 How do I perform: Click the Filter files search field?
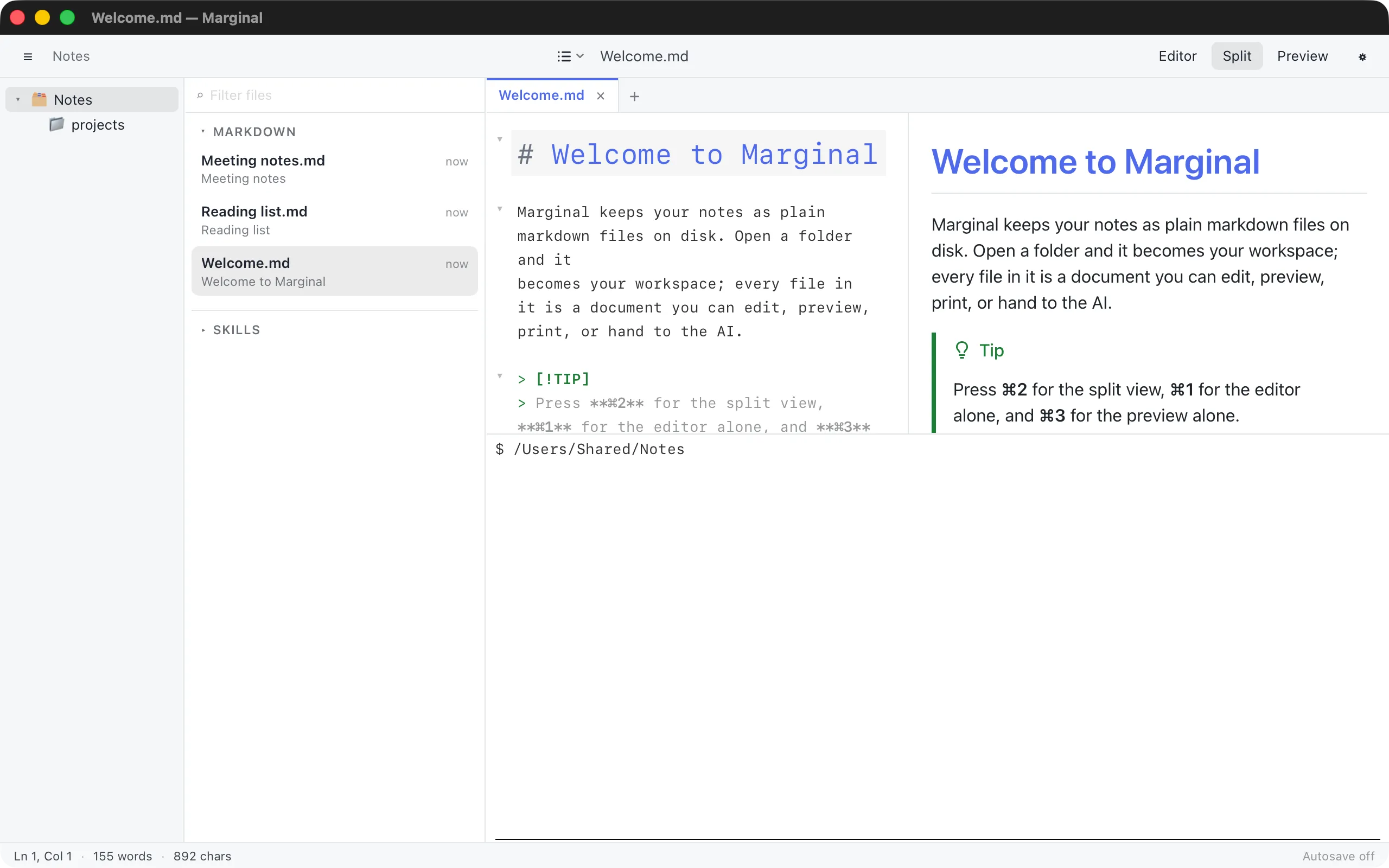click(335, 95)
